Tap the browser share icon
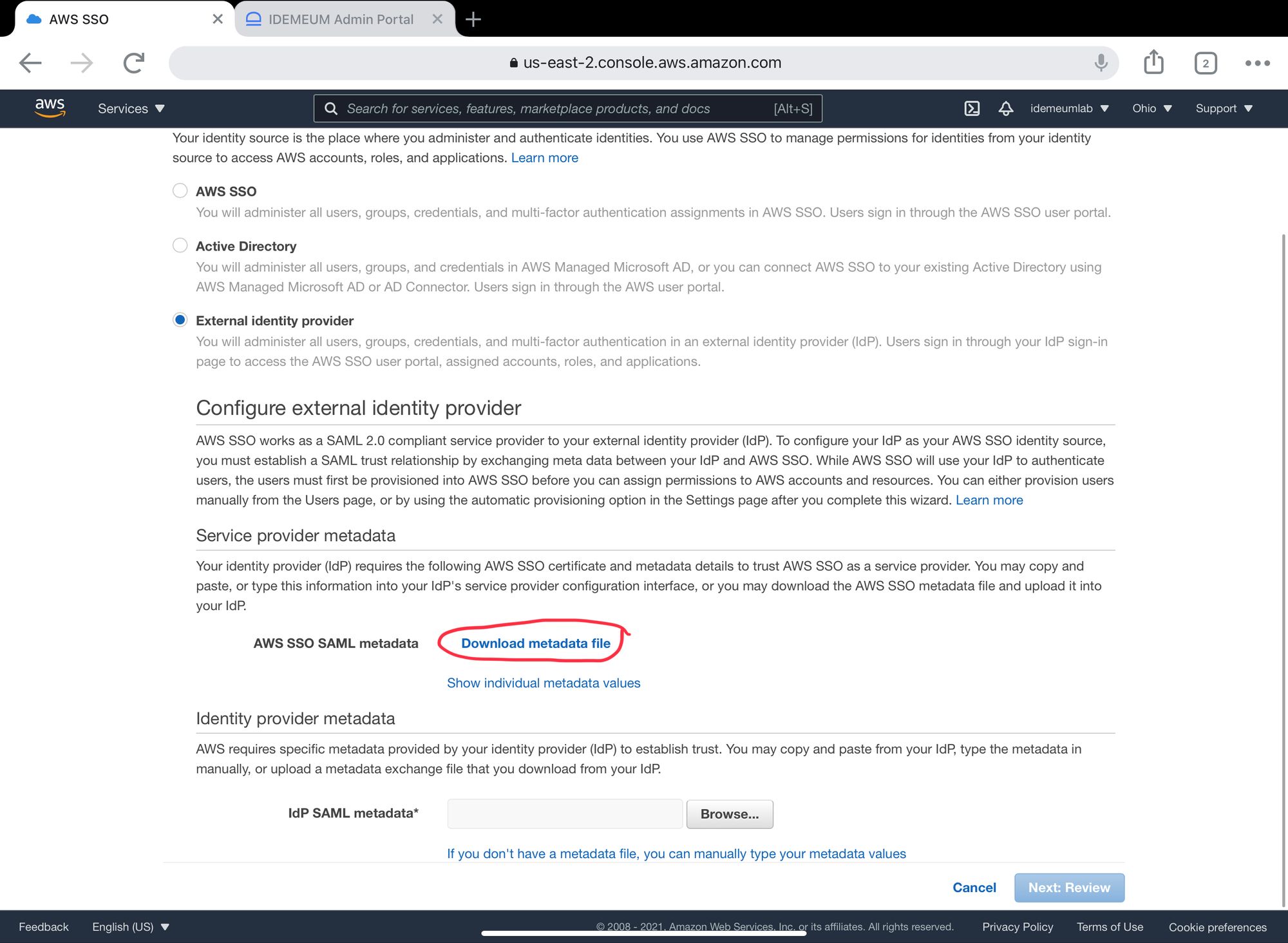The width and height of the screenshot is (1288, 943). click(1153, 62)
